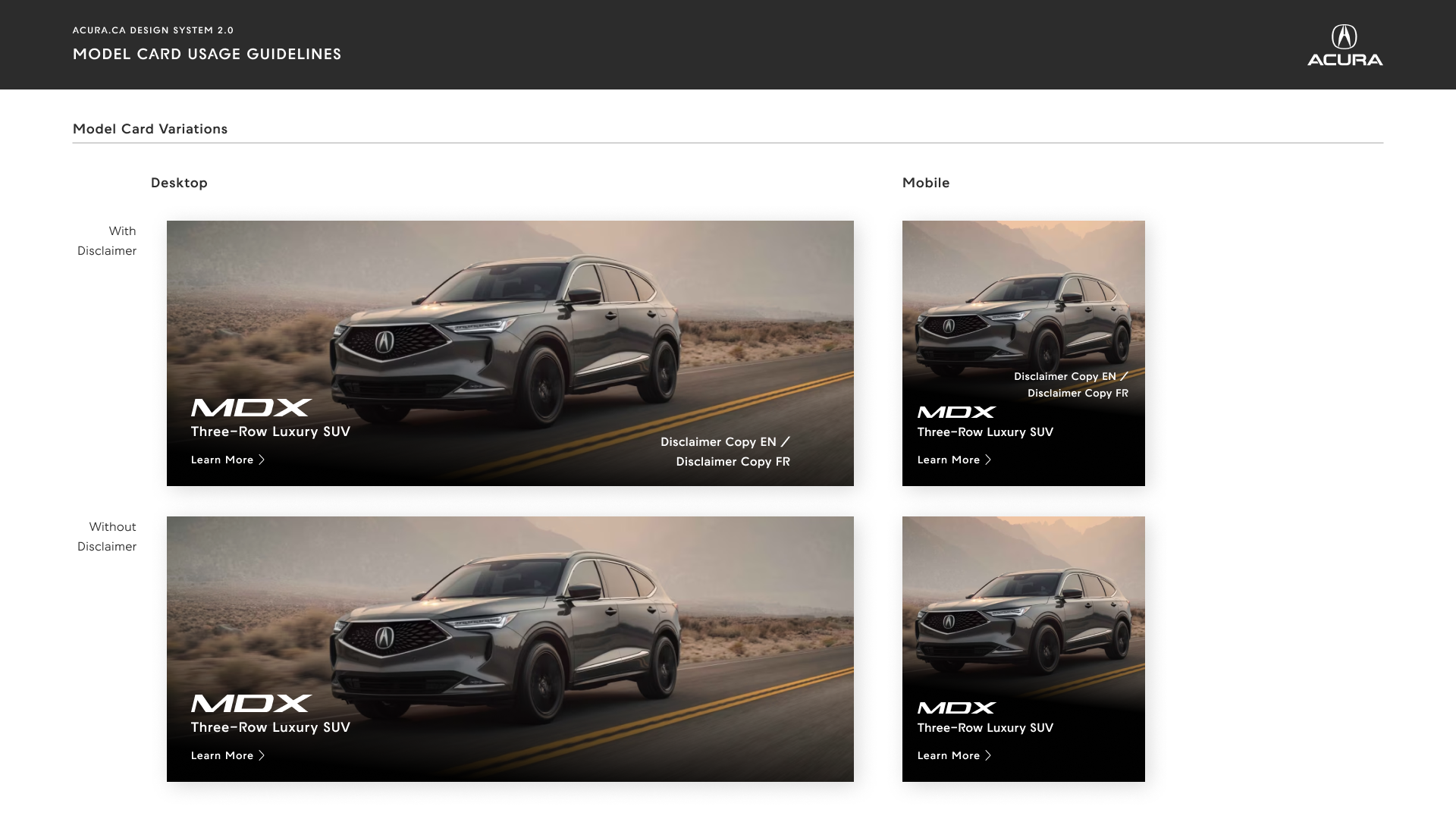Click 'Three-Row Luxury SUV' on desktop card with disclaimer
Screen dimensions: 1456x819
coord(271,431)
